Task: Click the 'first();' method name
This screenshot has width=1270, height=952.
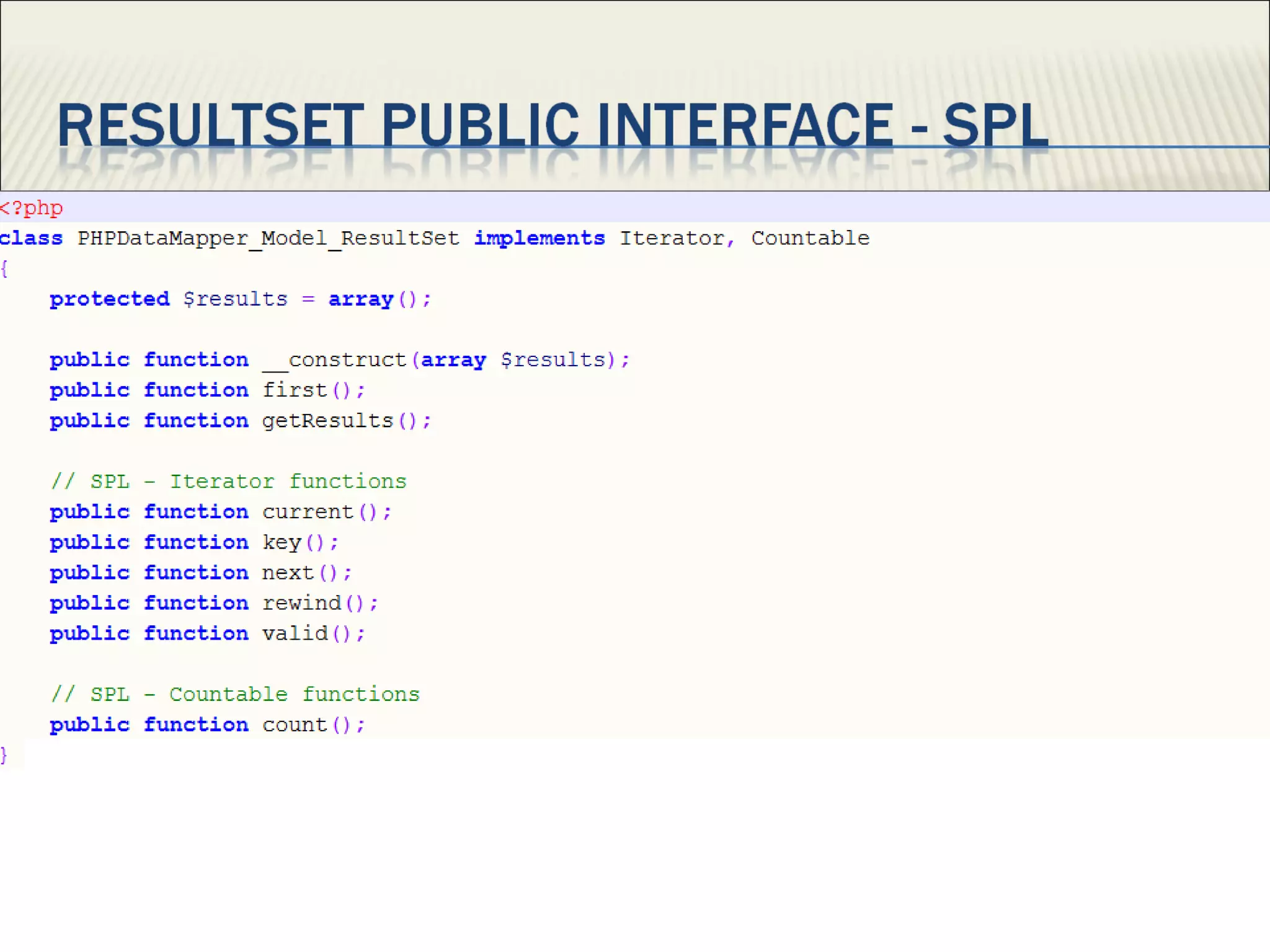Action: (313, 390)
